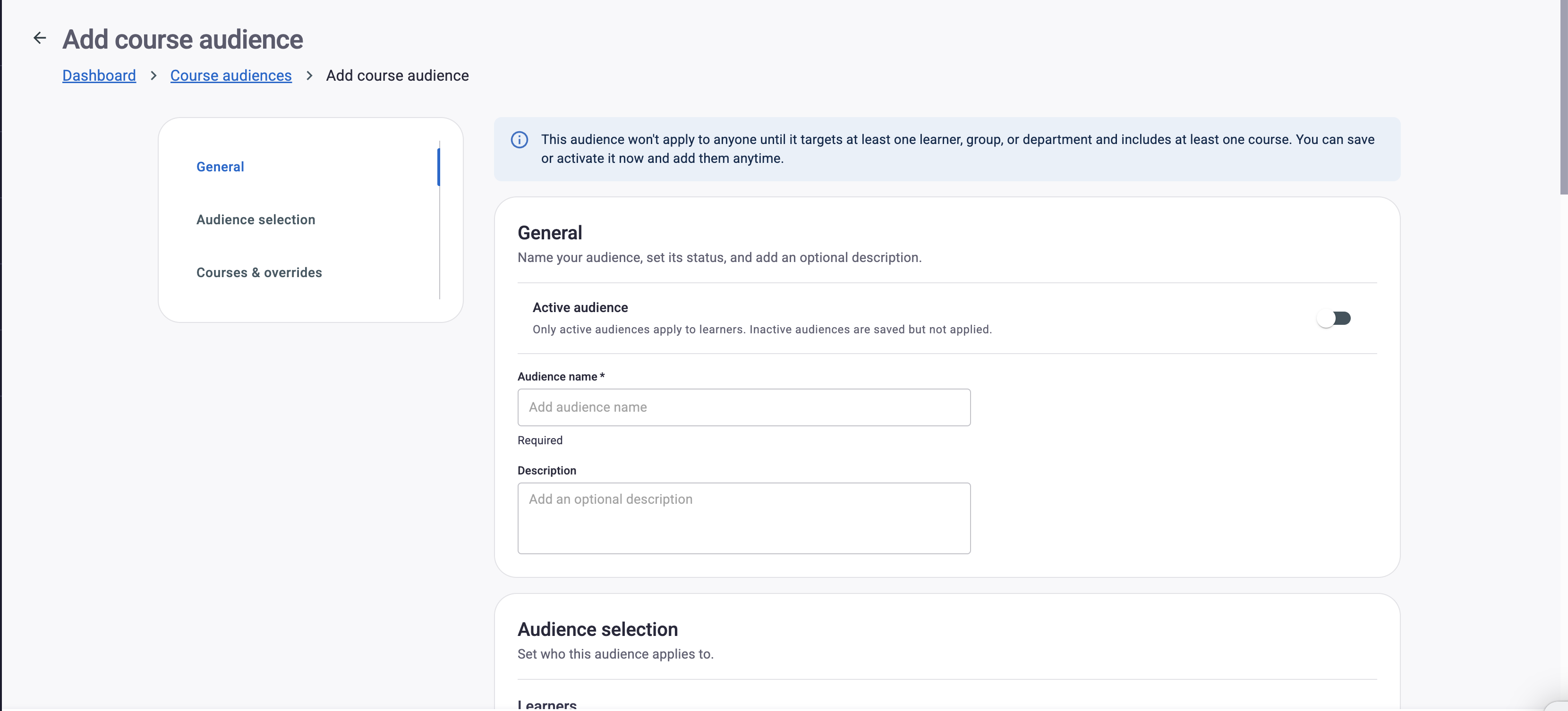The image size is (1568, 711).
Task: Jump to Courses & overrides section
Action: [259, 272]
